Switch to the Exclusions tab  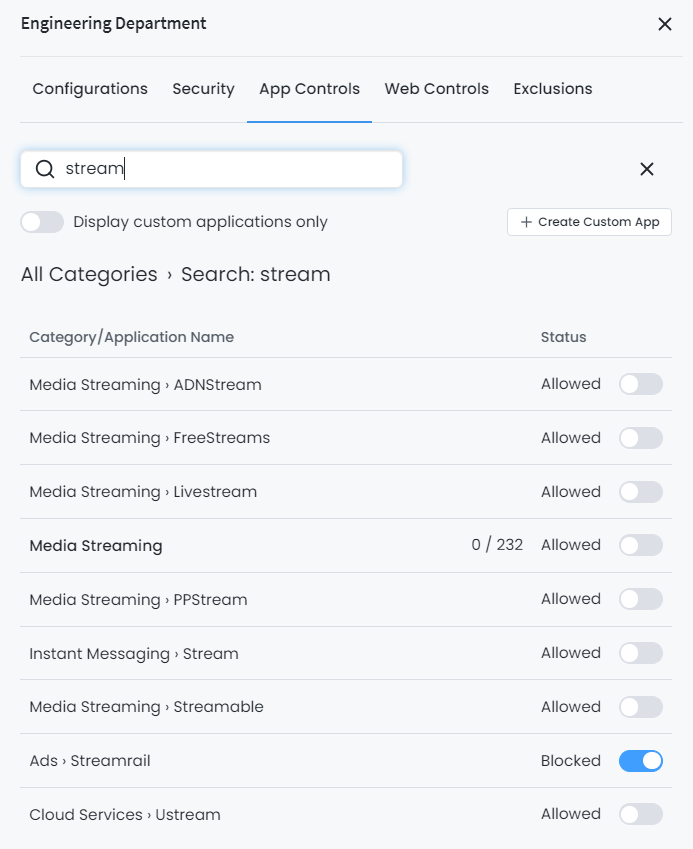coord(552,89)
